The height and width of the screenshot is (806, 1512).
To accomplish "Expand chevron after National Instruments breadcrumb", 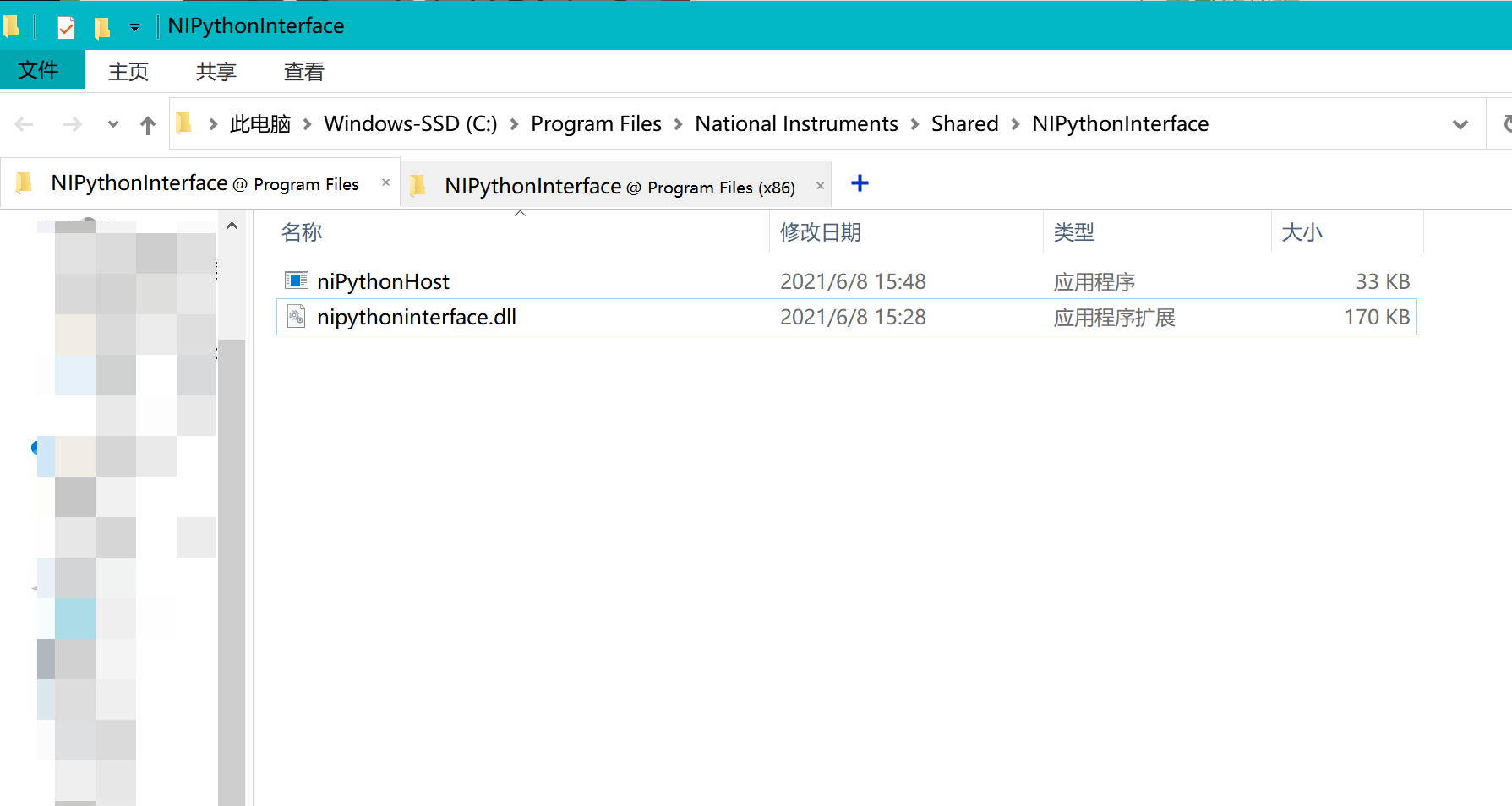I will pos(914,124).
